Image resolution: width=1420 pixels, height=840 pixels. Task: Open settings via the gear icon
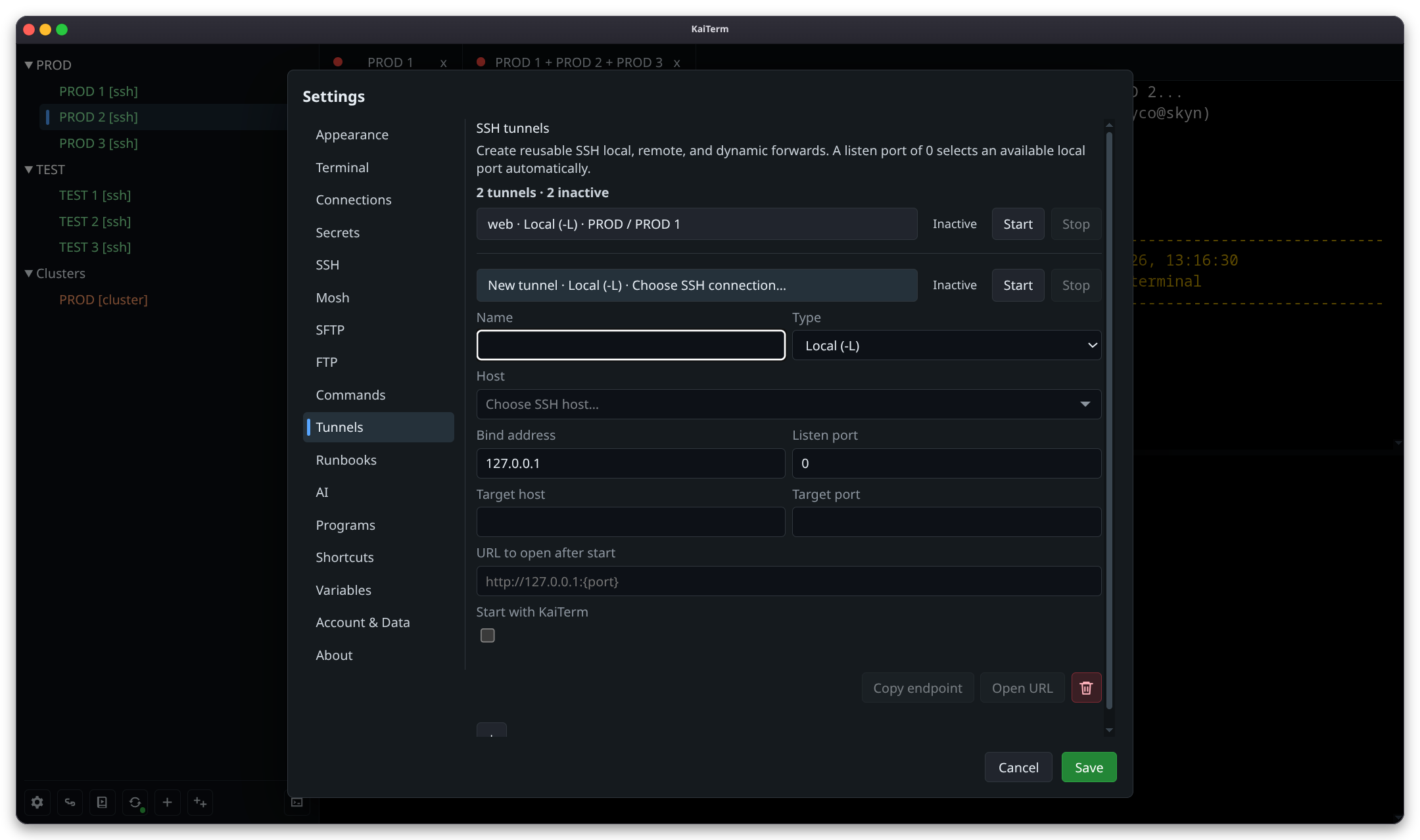tap(37, 802)
